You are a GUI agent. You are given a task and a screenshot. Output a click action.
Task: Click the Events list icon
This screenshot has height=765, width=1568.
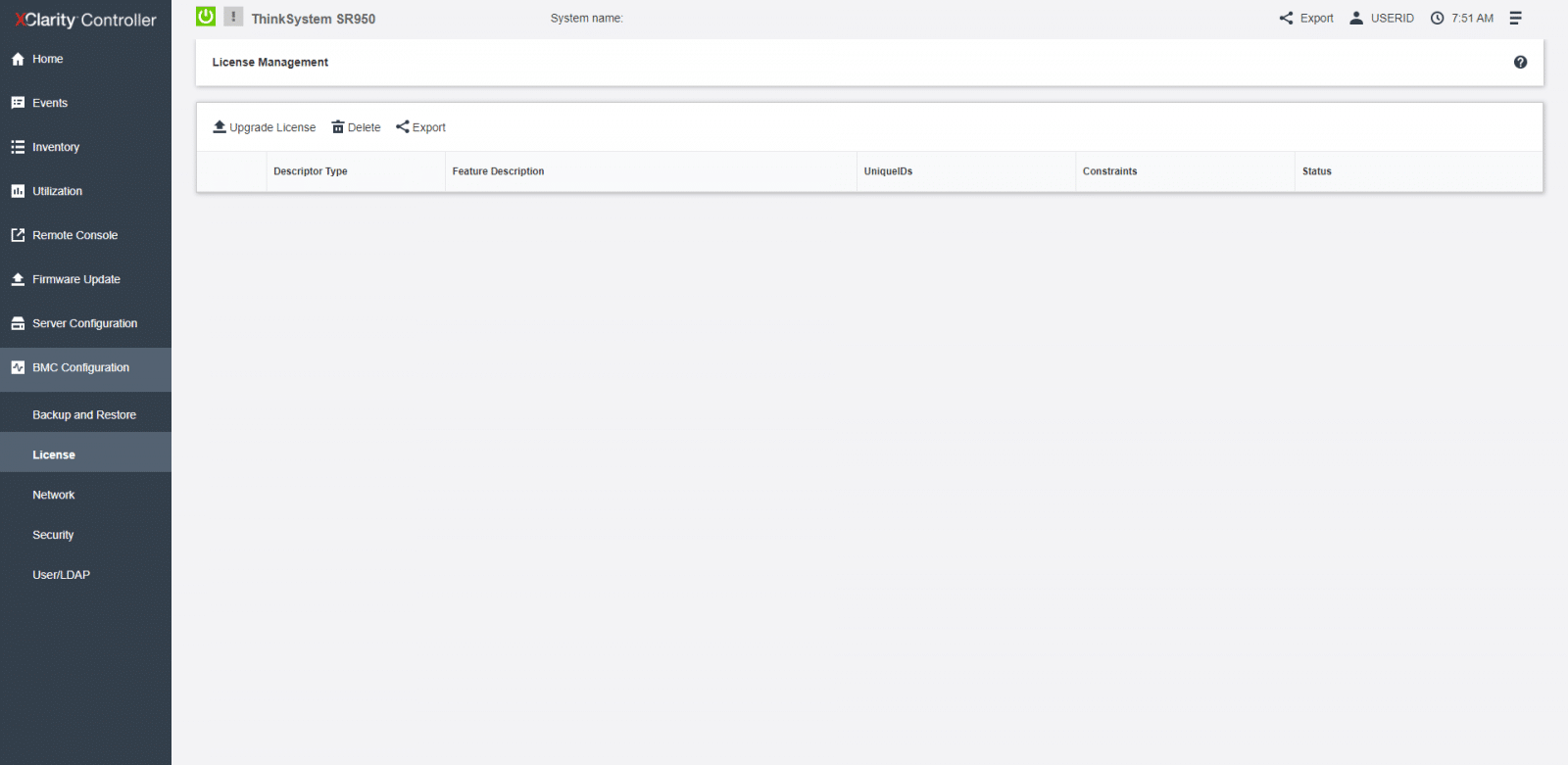click(x=18, y=103)
